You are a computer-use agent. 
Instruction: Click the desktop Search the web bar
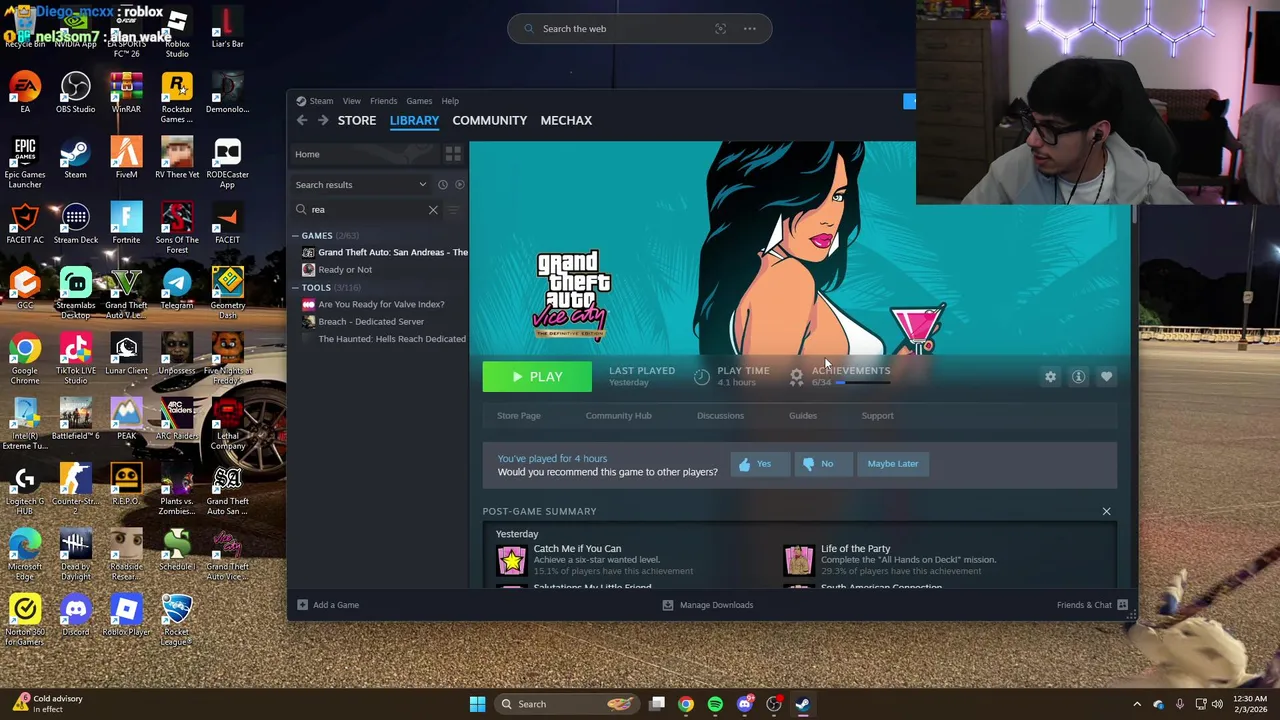pos(640,29)
